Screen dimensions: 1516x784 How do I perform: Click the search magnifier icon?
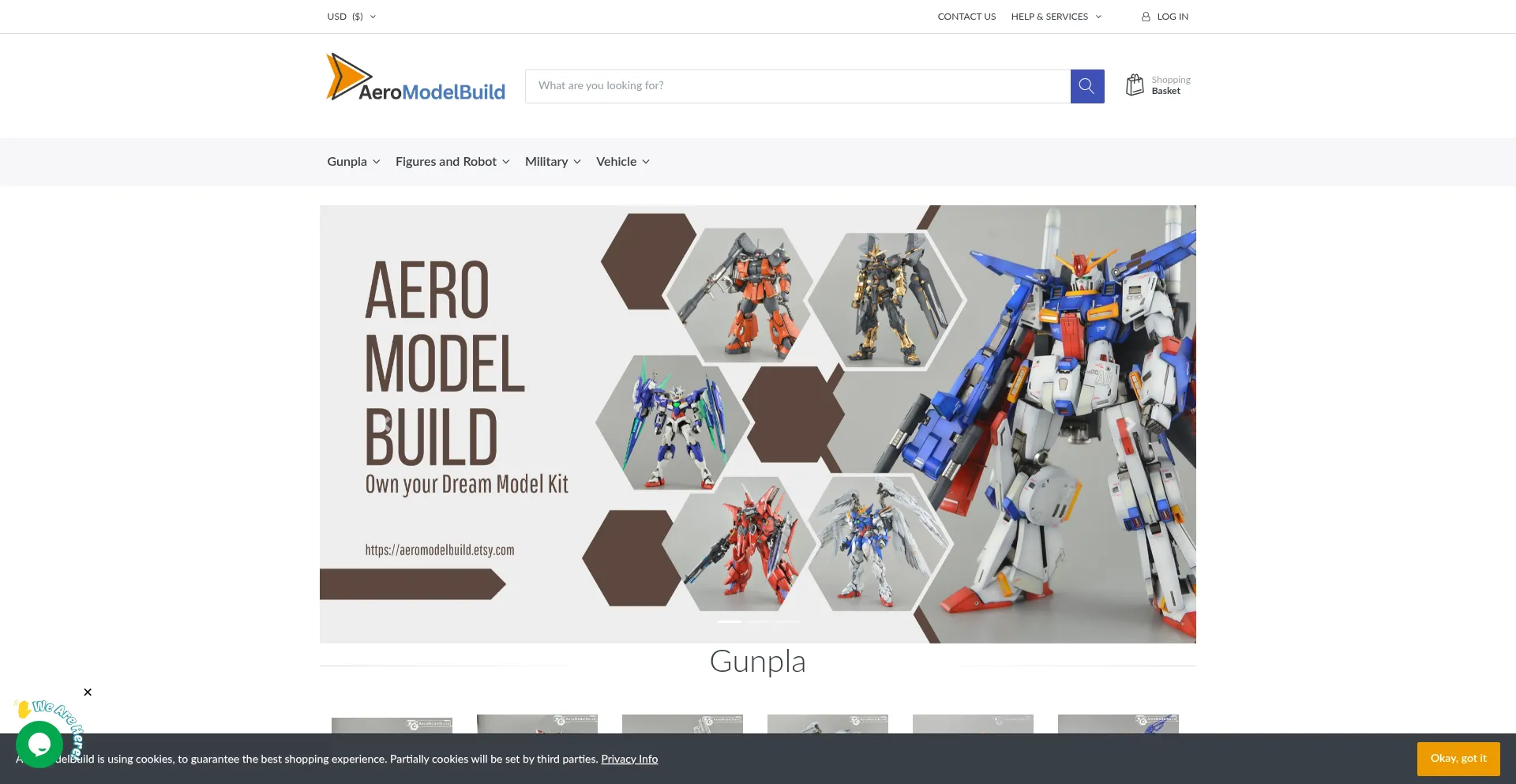(x=1086, y=85)
